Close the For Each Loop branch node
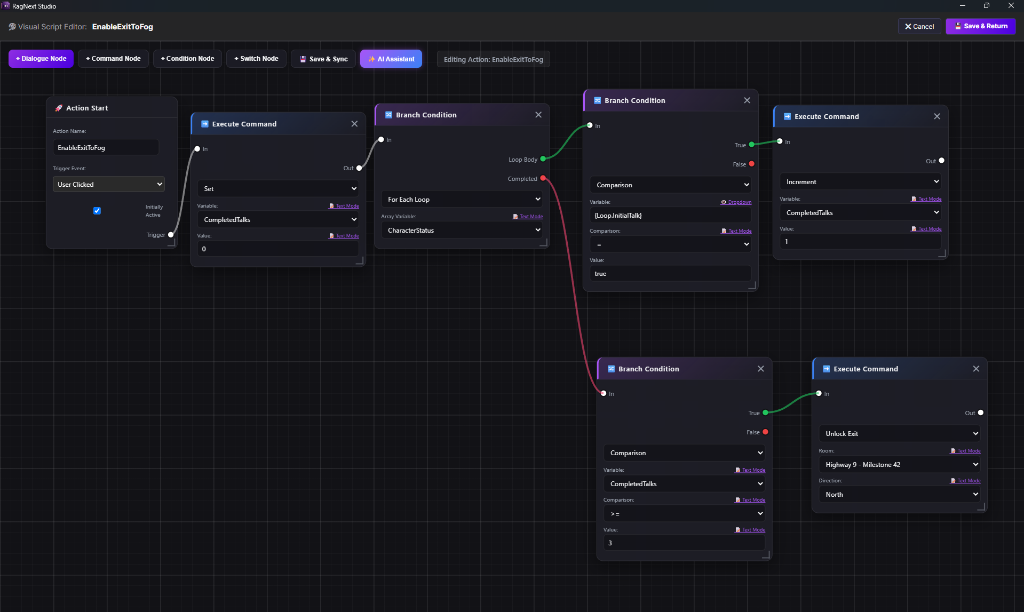Screen dimensions: 1024x612 [538, 115]
